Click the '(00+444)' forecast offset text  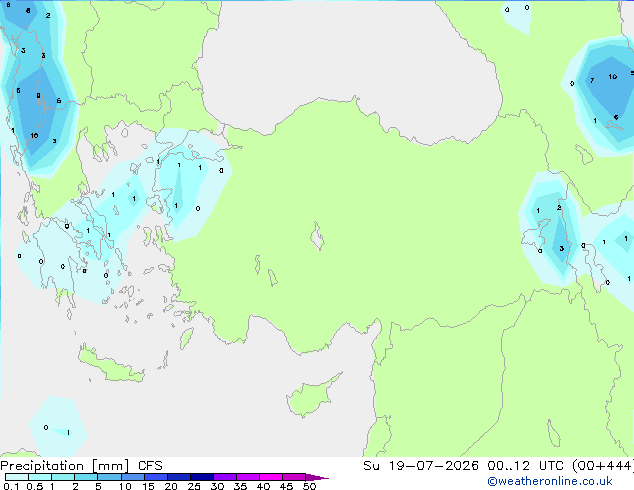603,466
